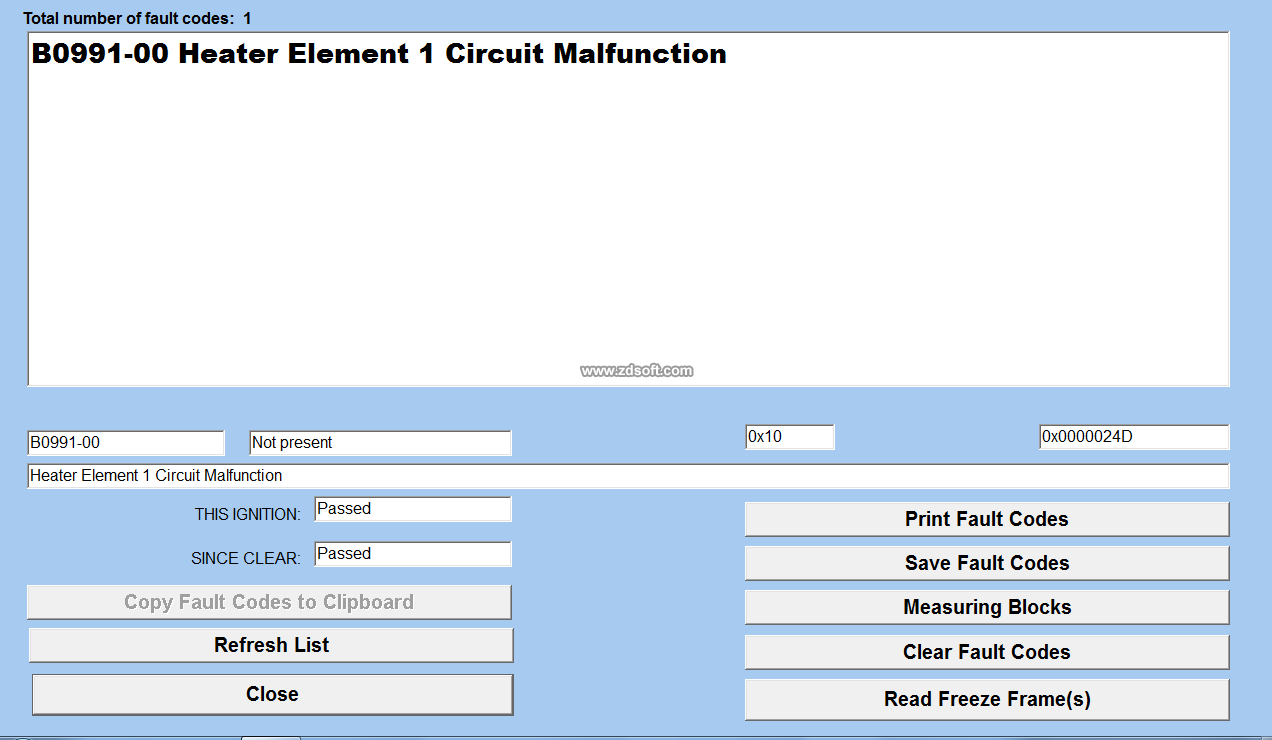1272x740 pixels.
Task: Click the 'Total number of fault codes' label
Action: point(137,19)
